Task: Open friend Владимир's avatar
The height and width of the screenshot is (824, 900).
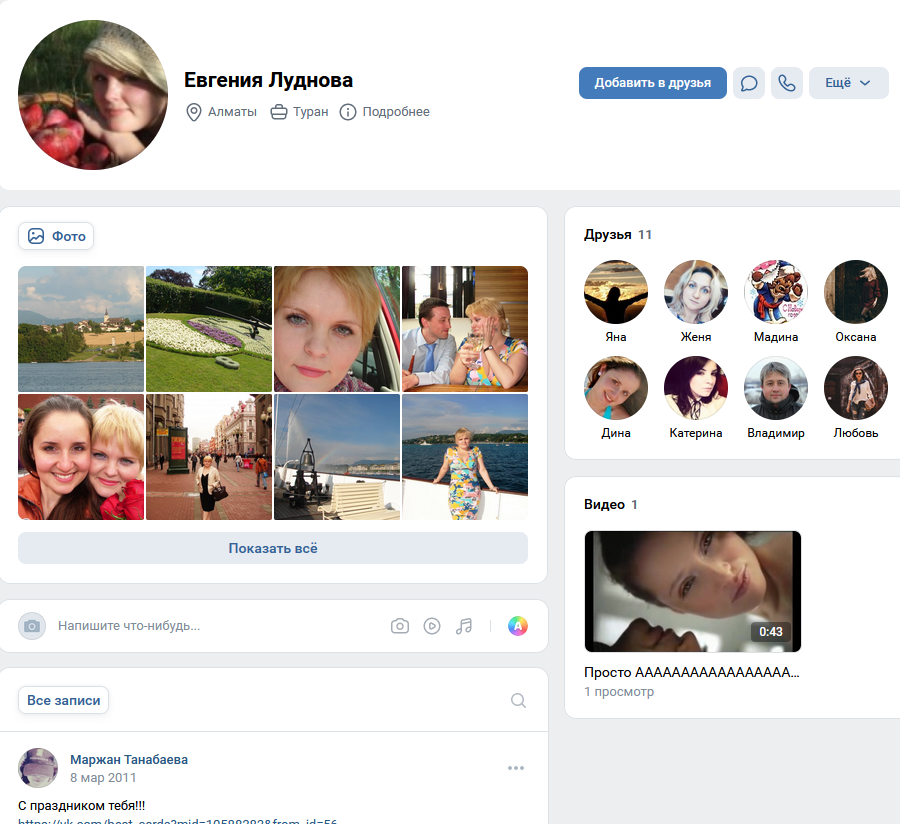Action: [x=776, y=388]
